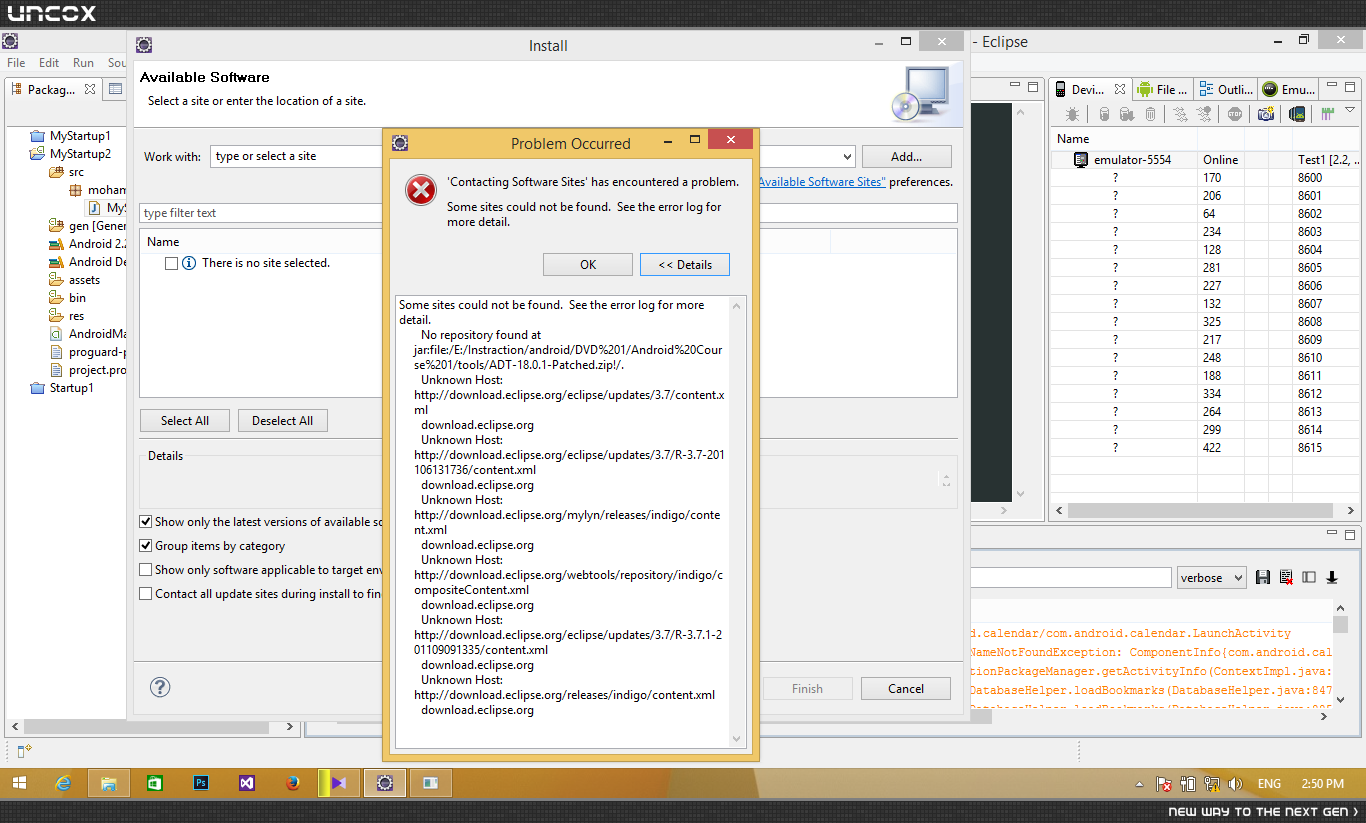Open the Run menu in Eclipse
Viewport: 1366px width, 823px height.
(x=83, y=63)
